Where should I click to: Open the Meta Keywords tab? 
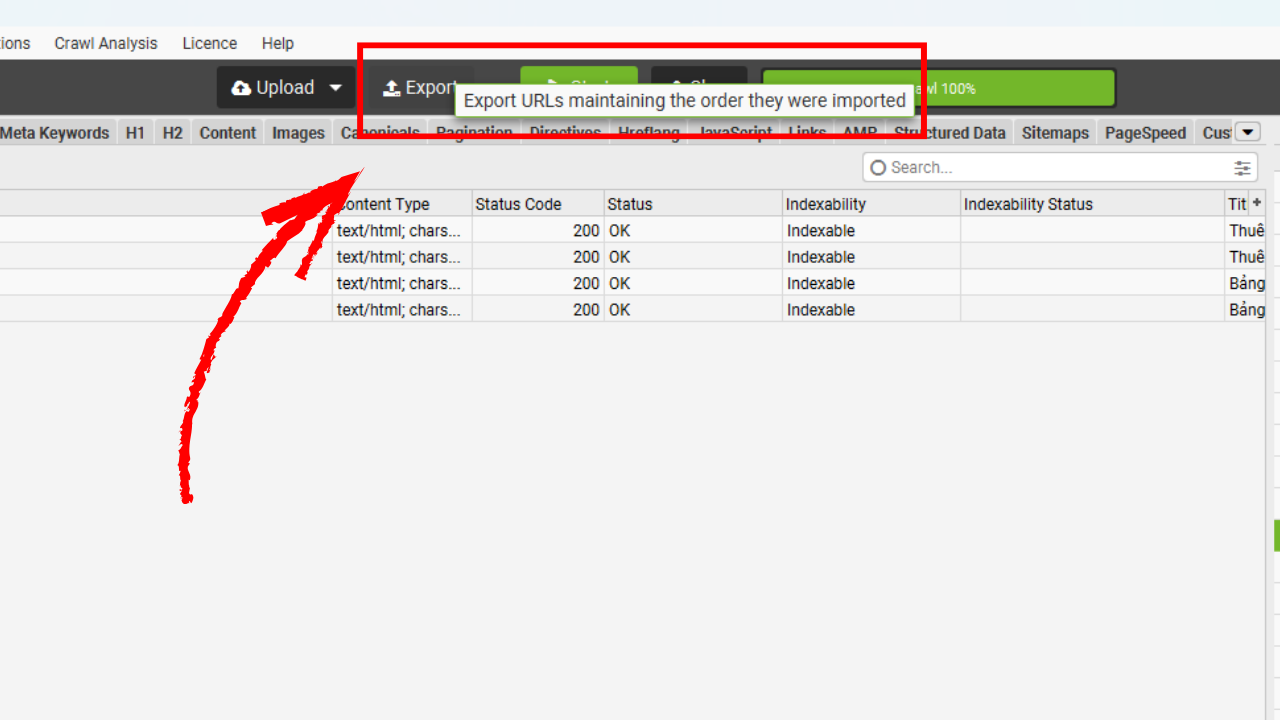point(55,133)
